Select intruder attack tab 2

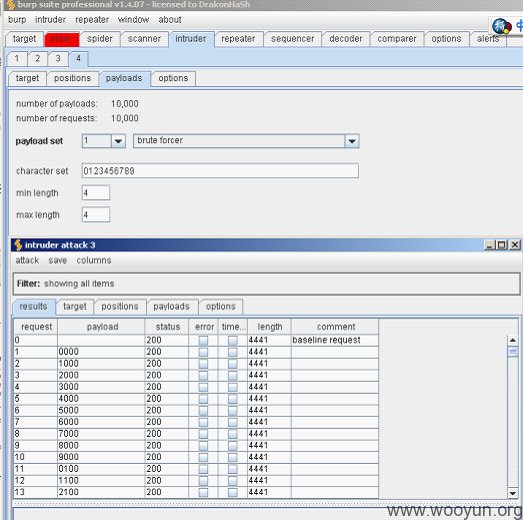pos(38,59)
